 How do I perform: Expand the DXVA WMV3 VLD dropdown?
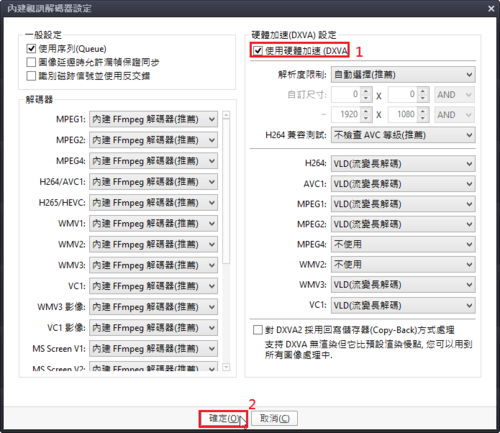tap(403, 285)
